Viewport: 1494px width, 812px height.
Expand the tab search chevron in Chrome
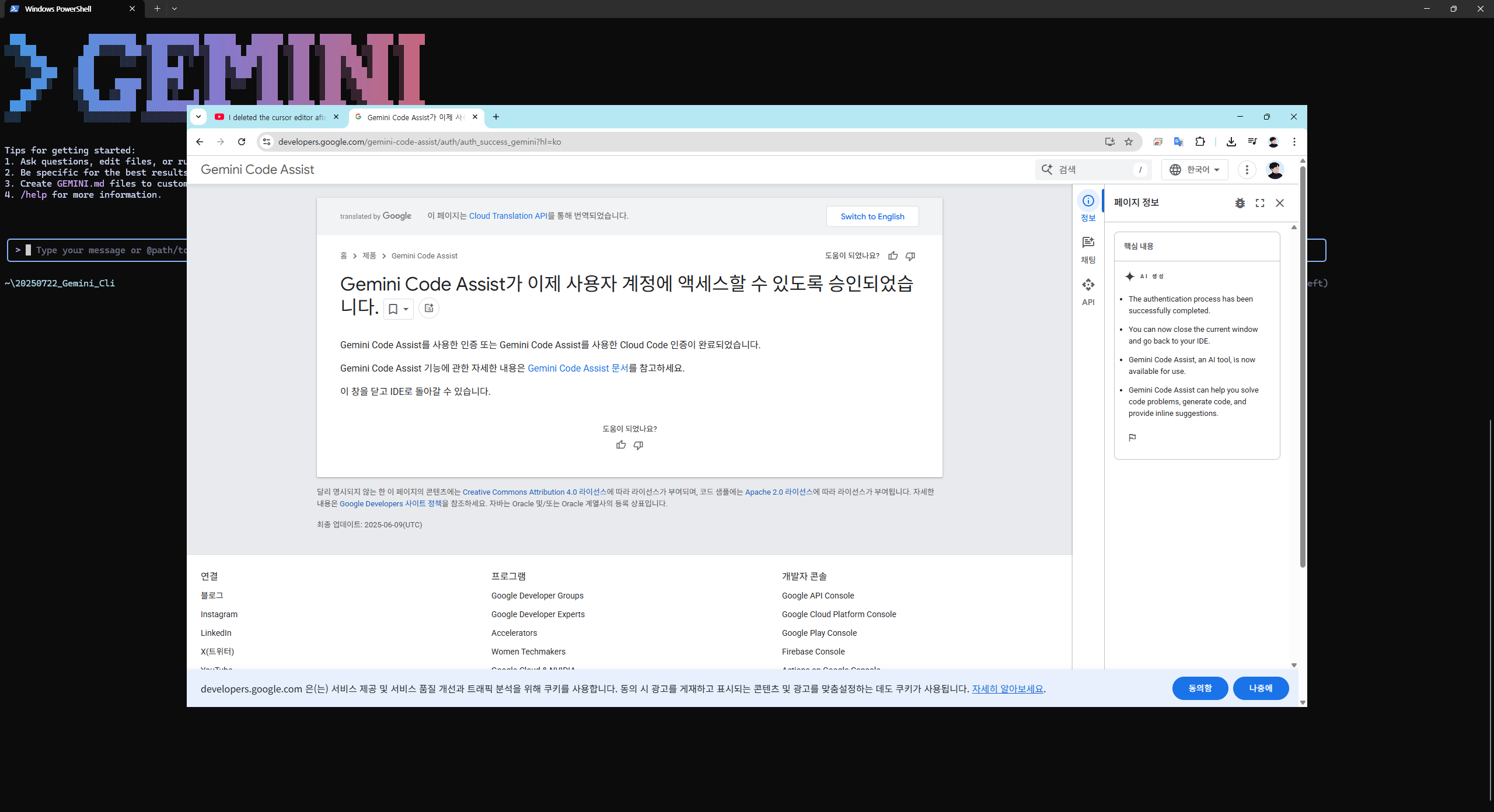click(198, 117)
